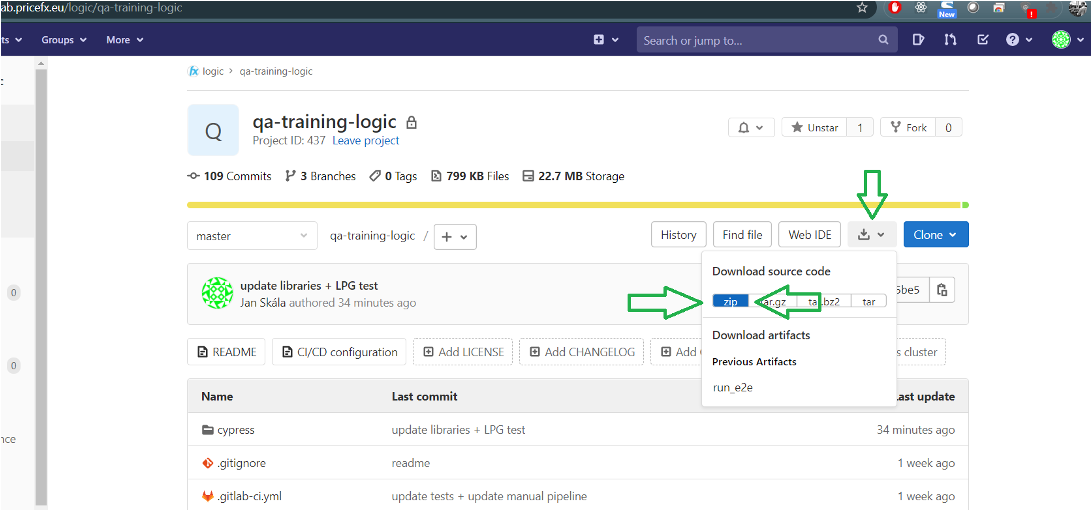Open the cypress folder

pos(236,430)
